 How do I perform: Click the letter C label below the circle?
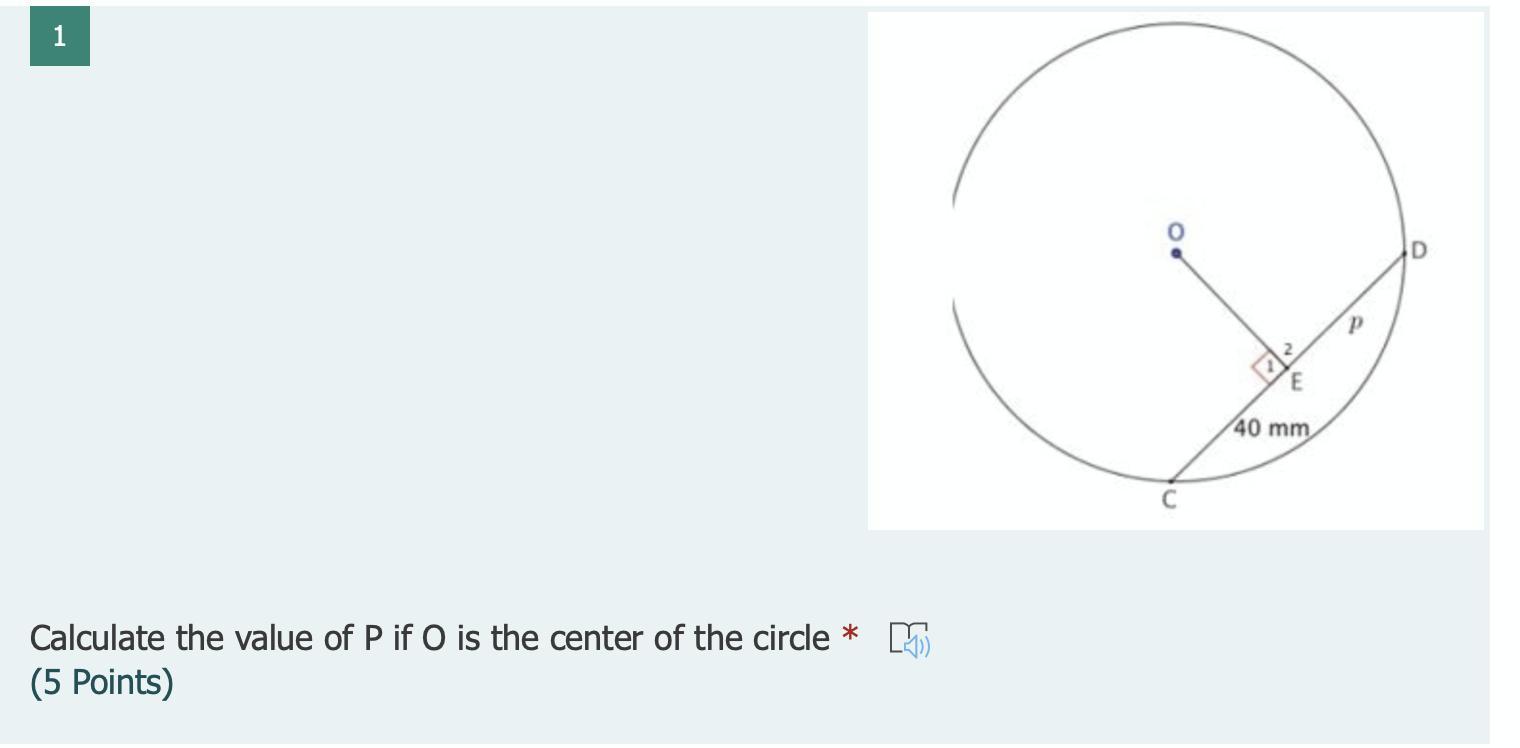click(x=1168, y=500)
